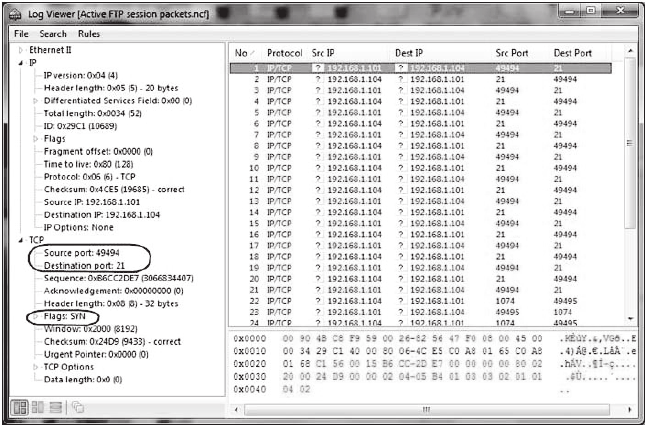
Task: Click hex dump line 0x0020
Action: pos(435,364)
